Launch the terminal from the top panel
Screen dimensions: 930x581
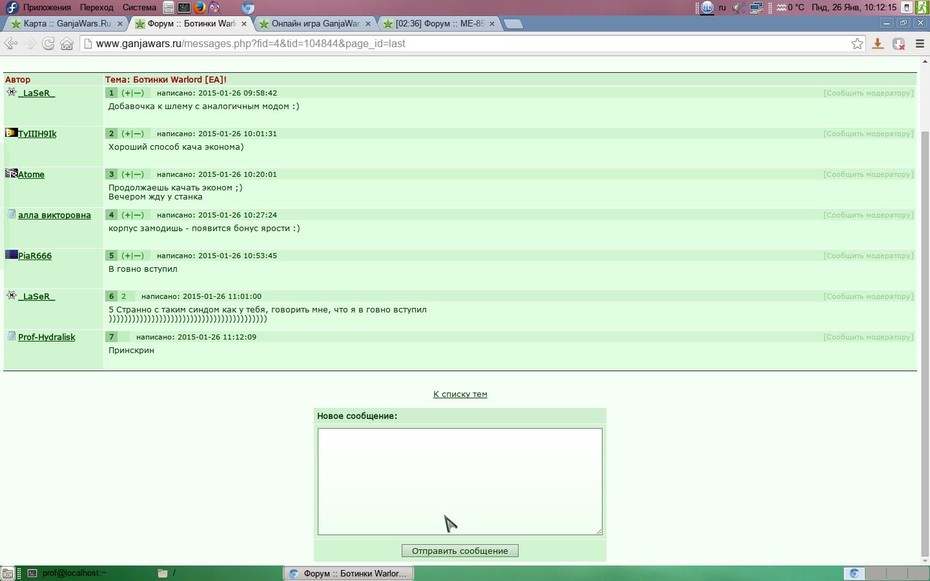[x=184, y=8]
